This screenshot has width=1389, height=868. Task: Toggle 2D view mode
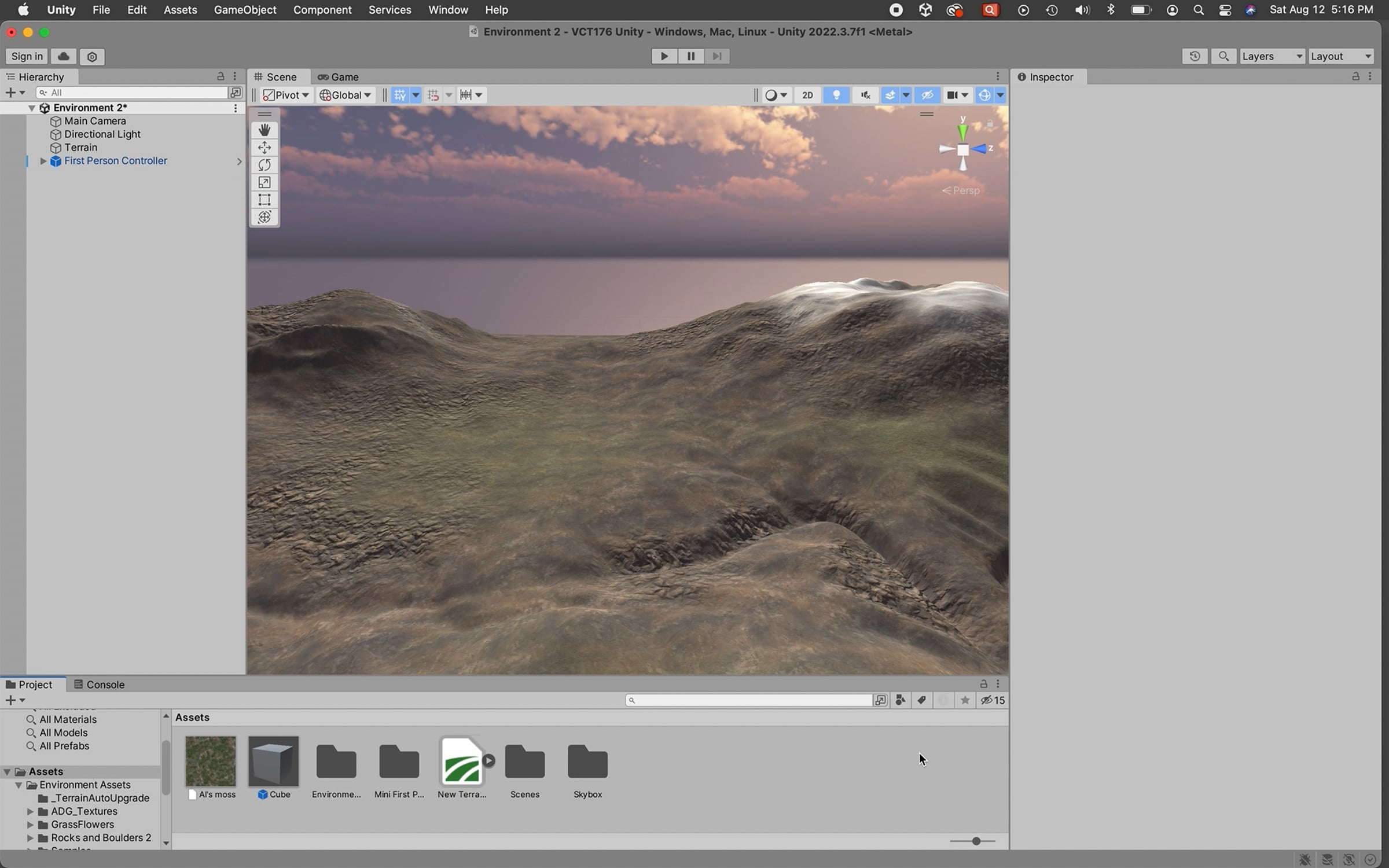click(x=807, y=95)
